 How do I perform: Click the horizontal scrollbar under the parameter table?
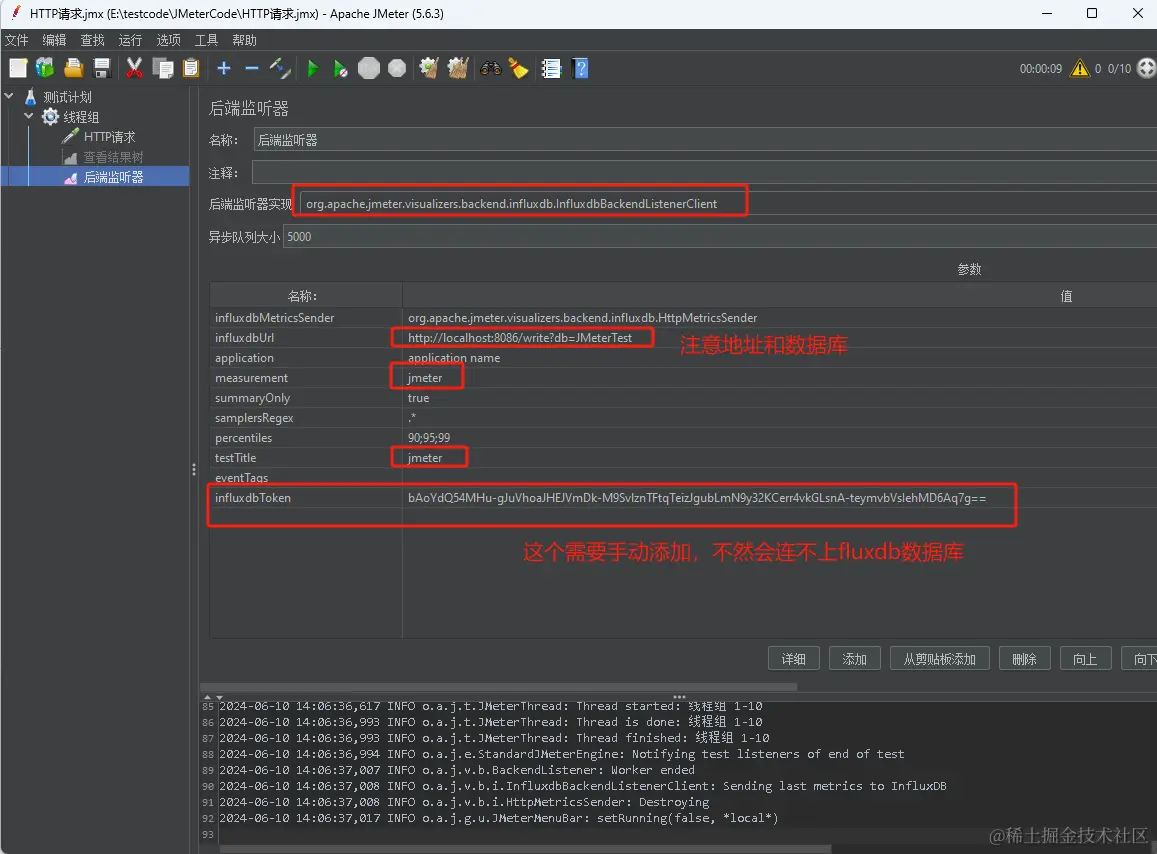[x=499, y=686]
